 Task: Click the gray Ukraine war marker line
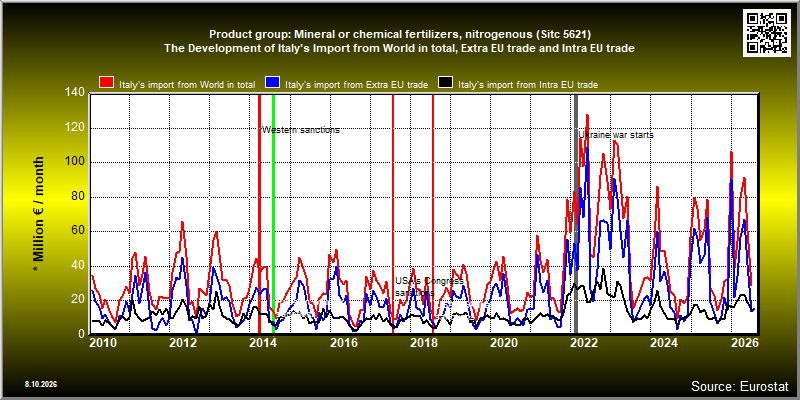click(x=577, y=213)
